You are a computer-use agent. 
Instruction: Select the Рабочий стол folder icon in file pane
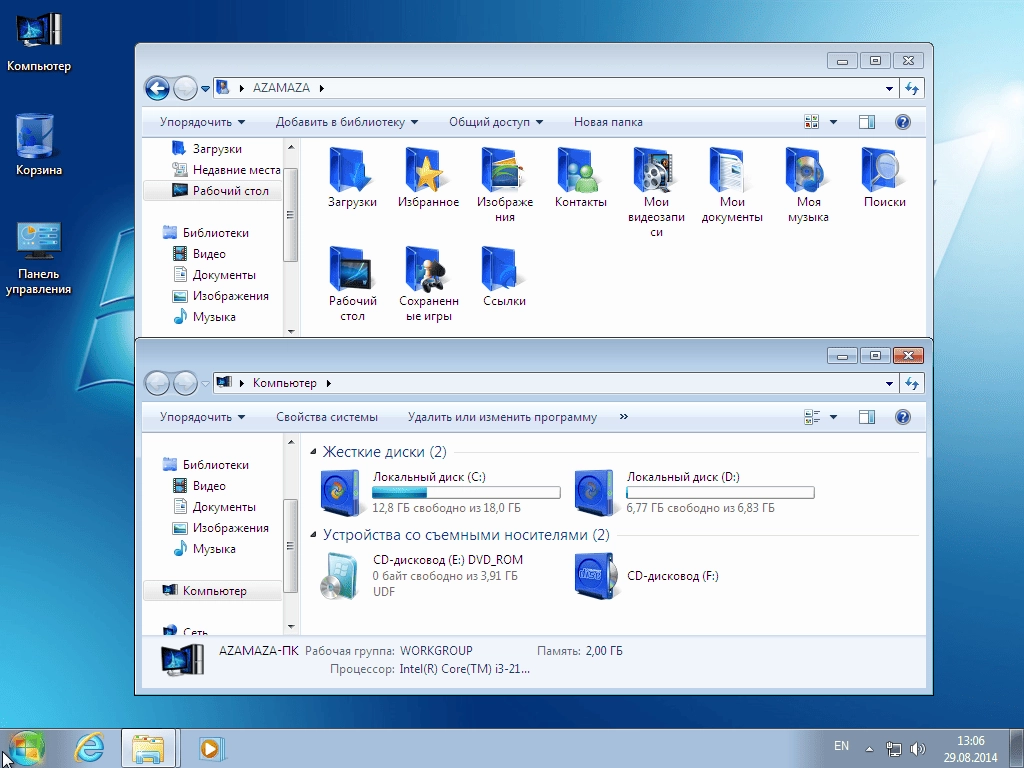point(352,283)
